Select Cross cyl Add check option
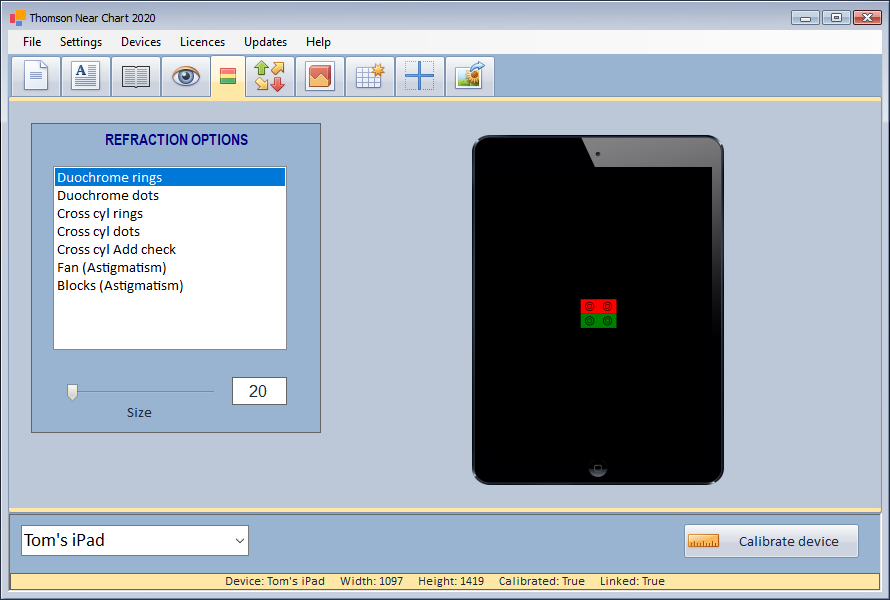The width and height of the screenshot is (890, 600). (x=116, y=250)
